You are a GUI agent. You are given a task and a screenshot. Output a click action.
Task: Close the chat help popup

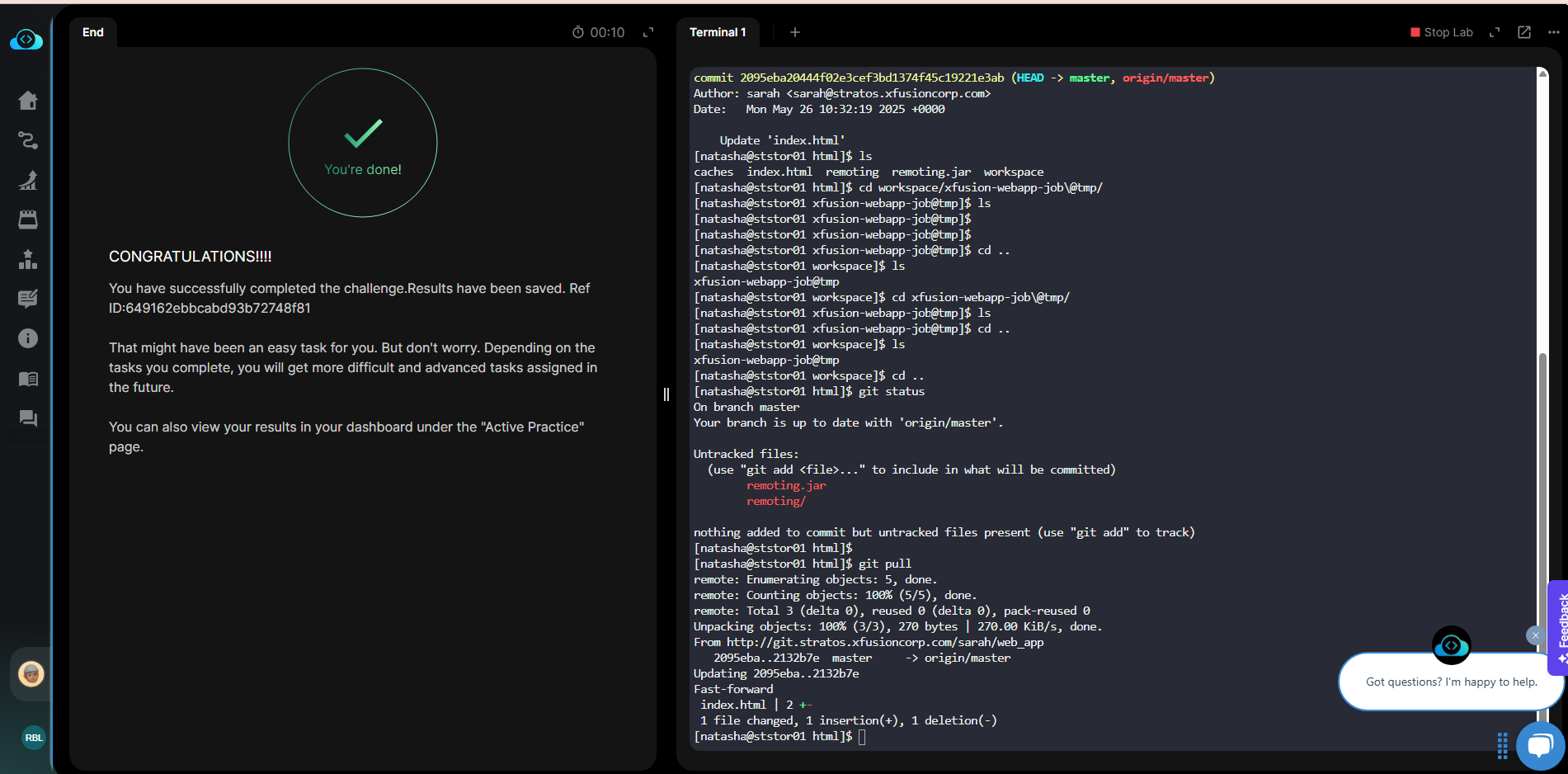point(1535,635)
